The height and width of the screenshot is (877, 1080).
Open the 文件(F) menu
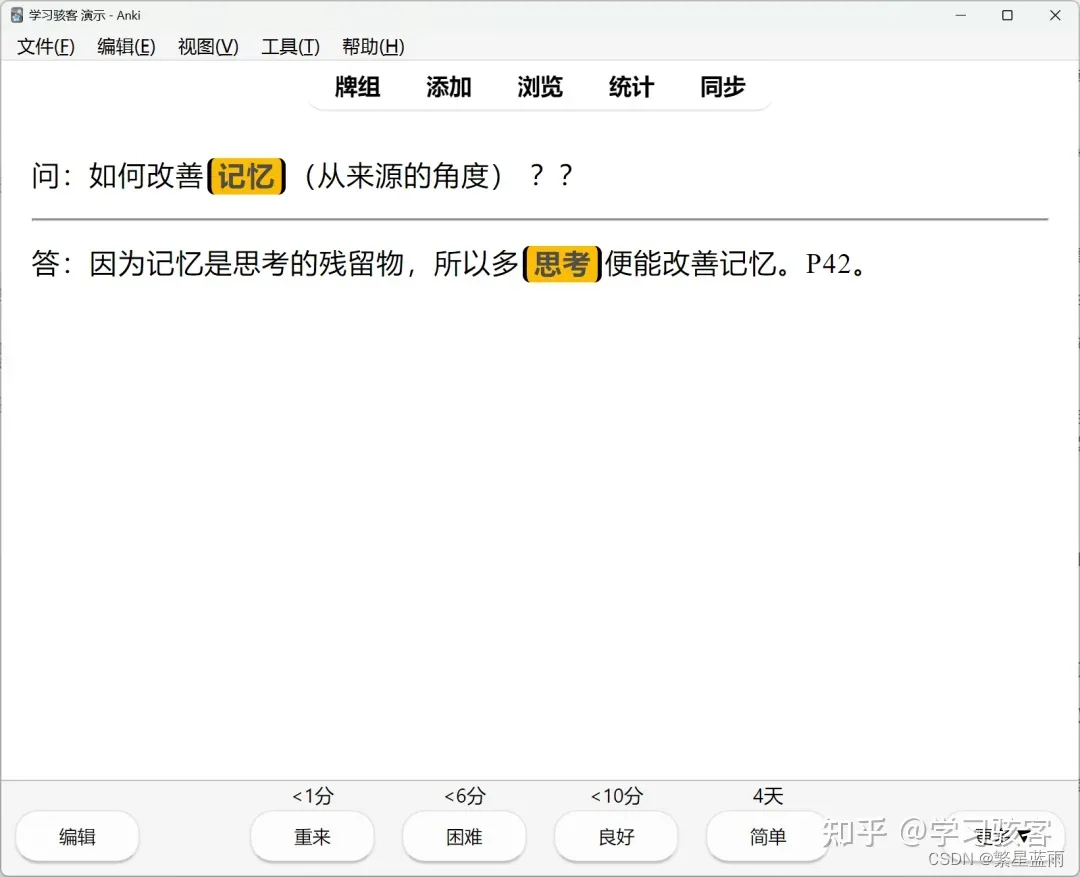coord(45,46)
